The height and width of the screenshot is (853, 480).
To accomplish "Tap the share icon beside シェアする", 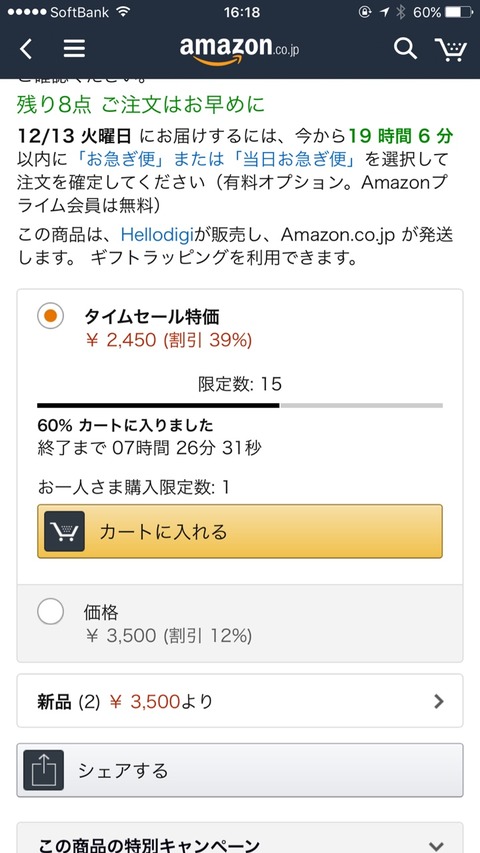I will (x=44, y=770).
